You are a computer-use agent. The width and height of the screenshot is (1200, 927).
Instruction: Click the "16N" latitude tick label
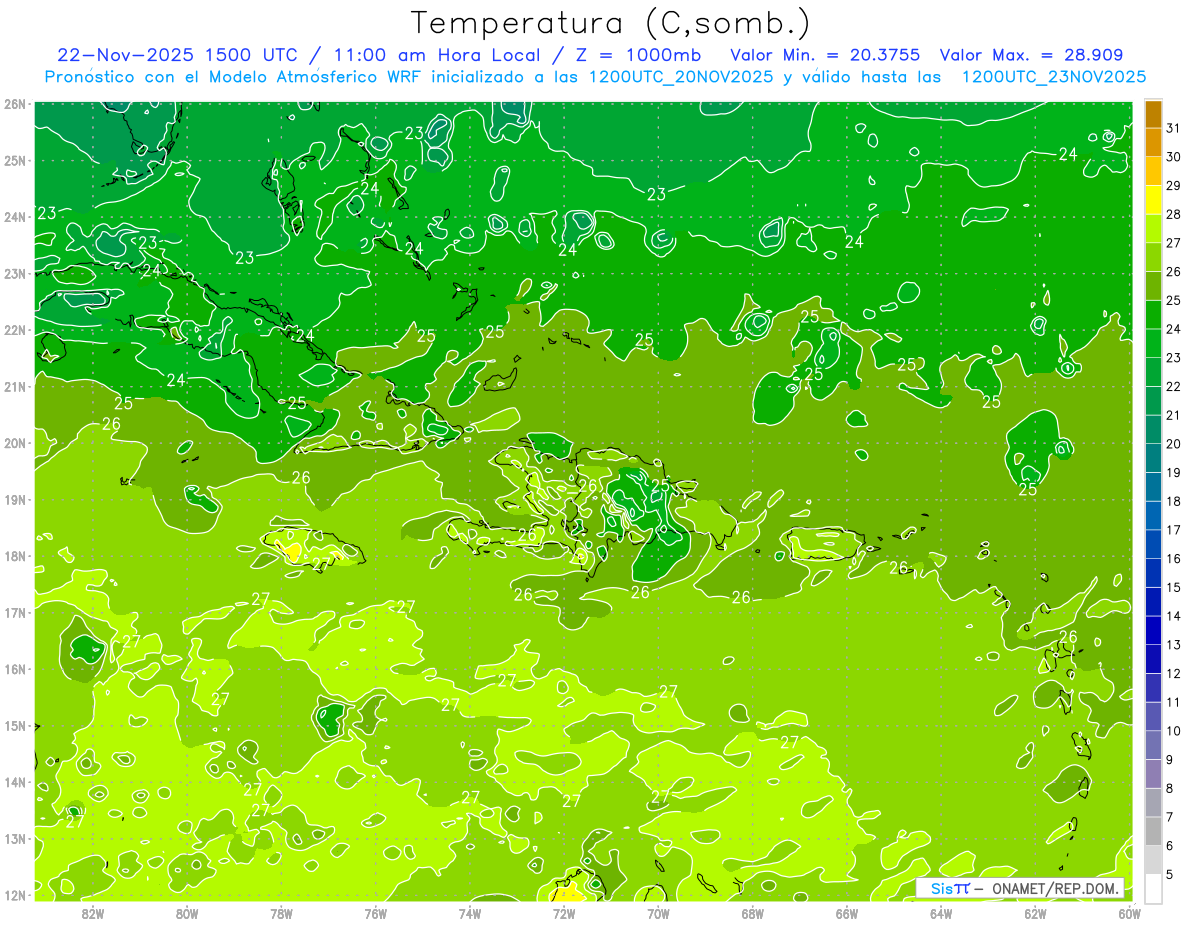point(16,669)
